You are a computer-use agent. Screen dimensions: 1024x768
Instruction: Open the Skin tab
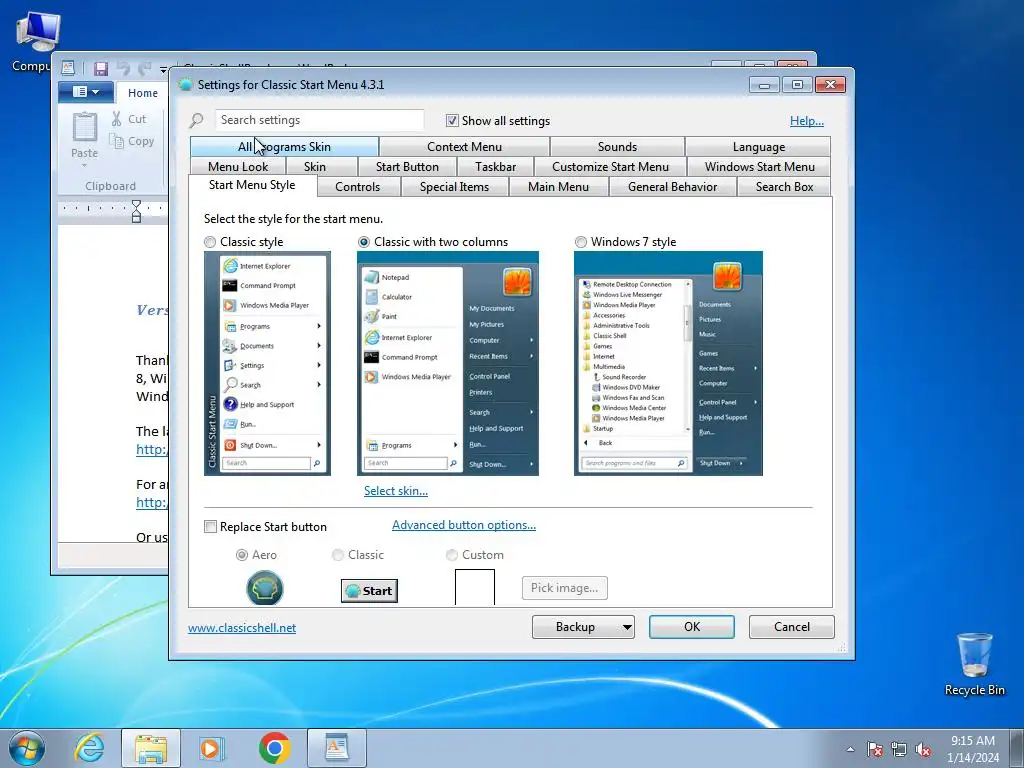(x=315, y=167)
